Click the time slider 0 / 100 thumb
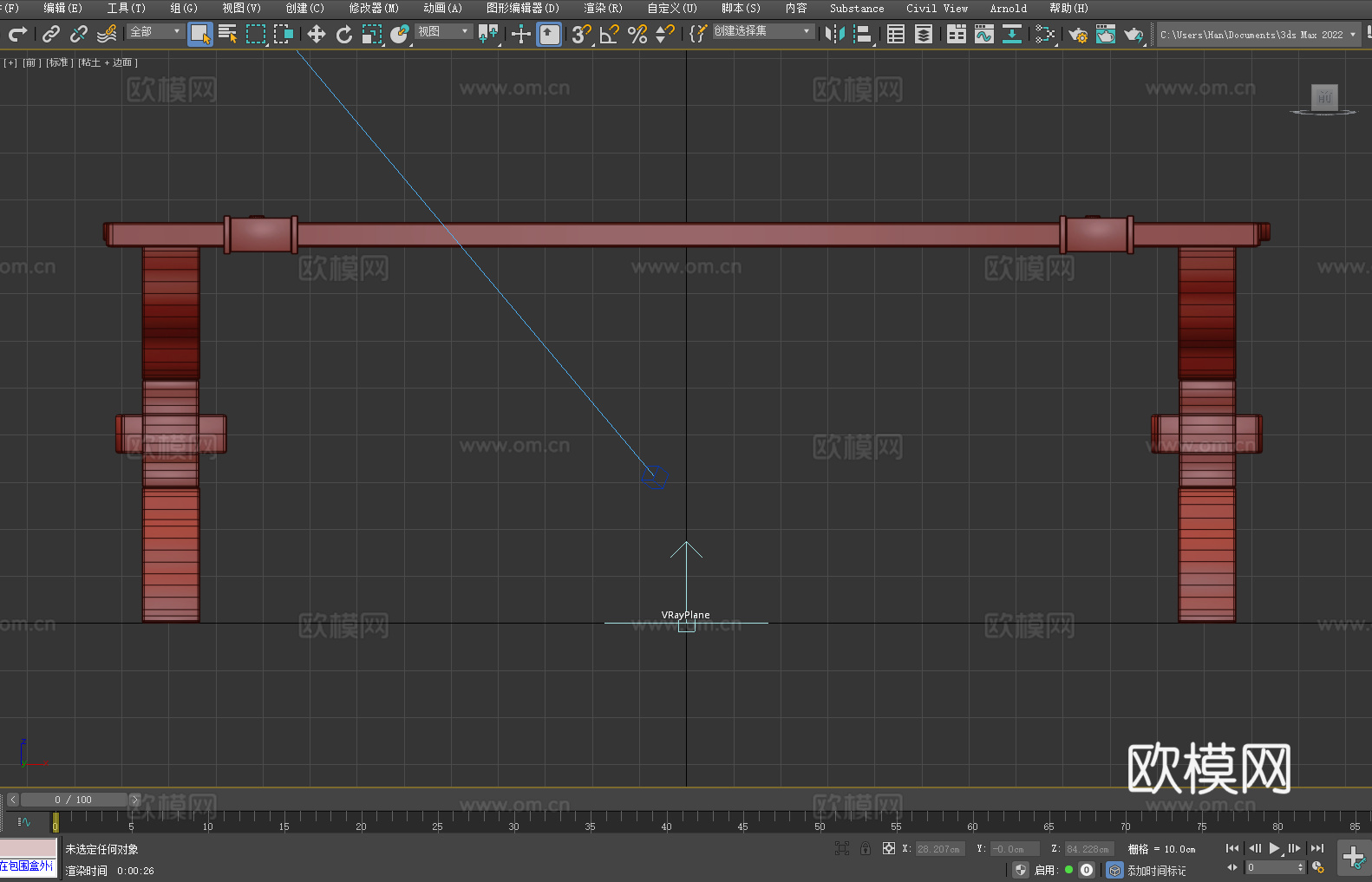The height and width of the screenshot is (882, 1372). 74,800
